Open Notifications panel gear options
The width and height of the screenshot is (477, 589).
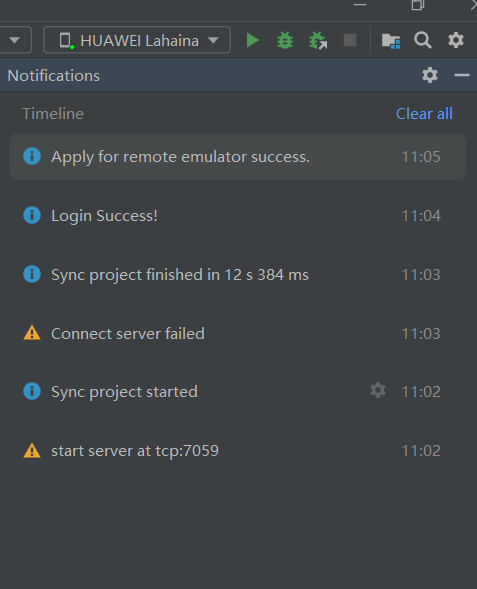430,76
